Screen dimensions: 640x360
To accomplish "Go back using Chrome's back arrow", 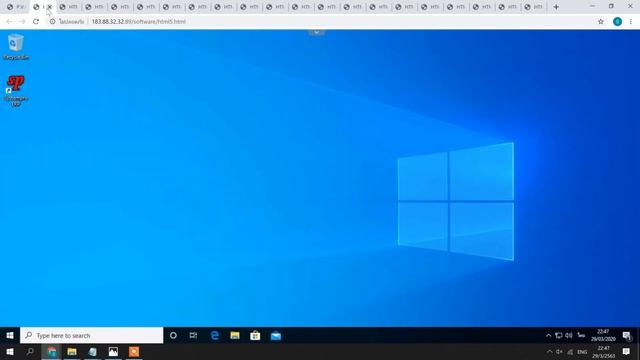I will (9, 22).
